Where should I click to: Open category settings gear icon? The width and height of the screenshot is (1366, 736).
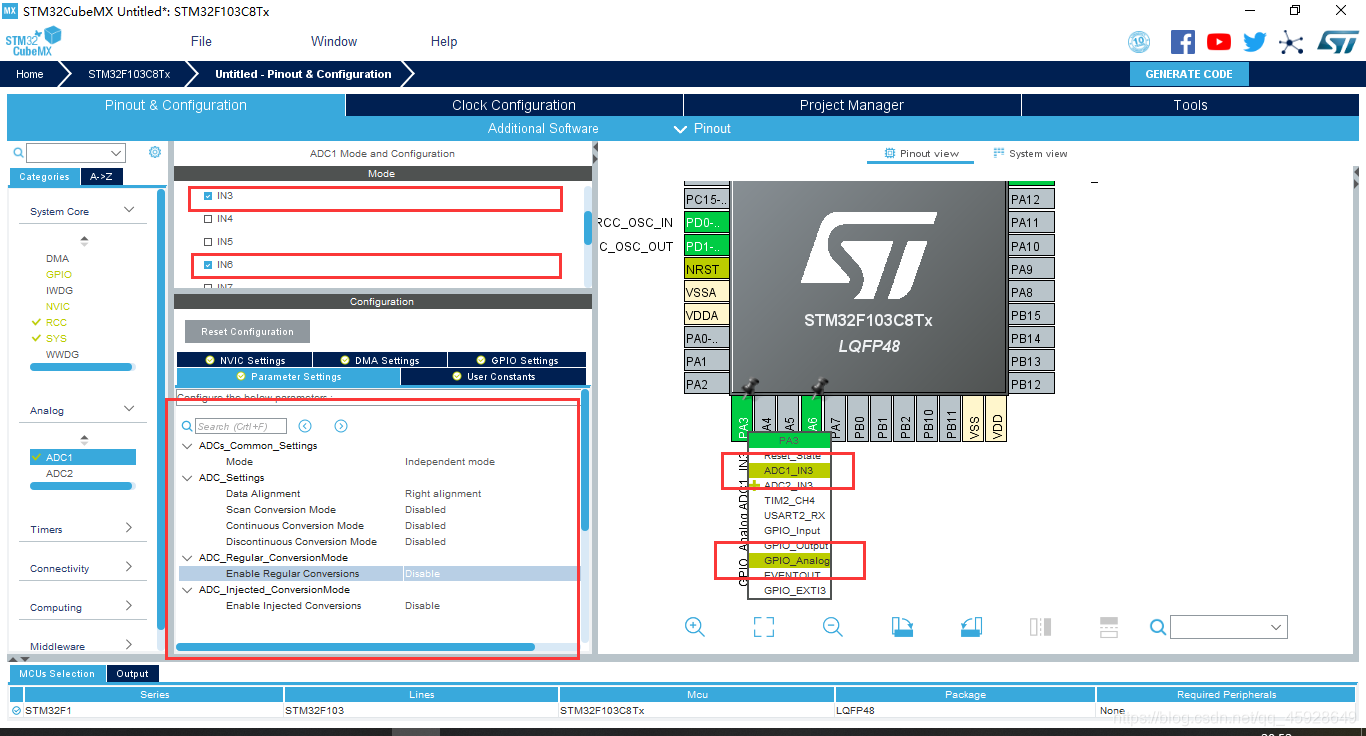[x=155, y=152]
